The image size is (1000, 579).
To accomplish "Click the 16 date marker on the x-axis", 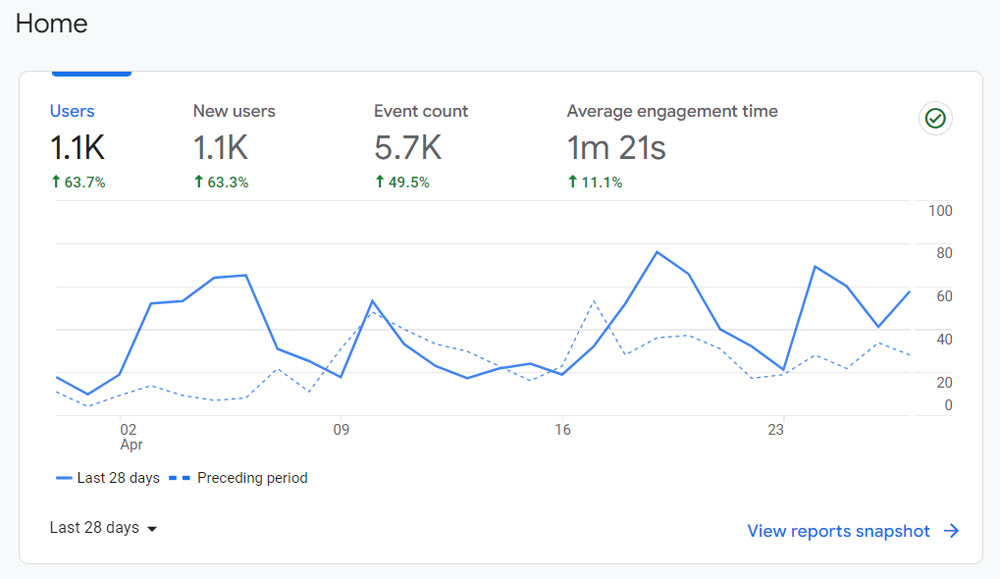I will (x=562, y=430).
